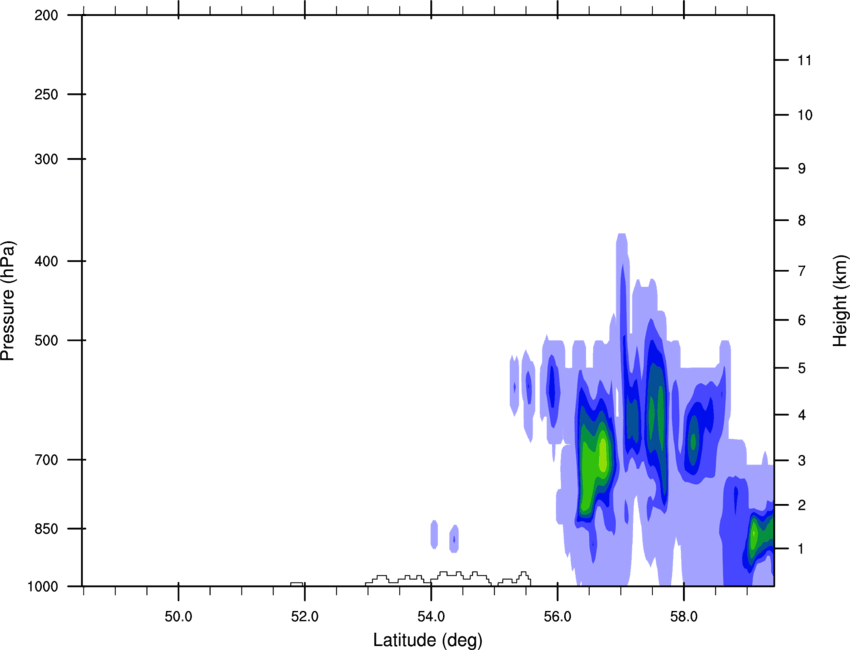Click the Height (km) axis title
Screen dimensions: 850x650
840,301
